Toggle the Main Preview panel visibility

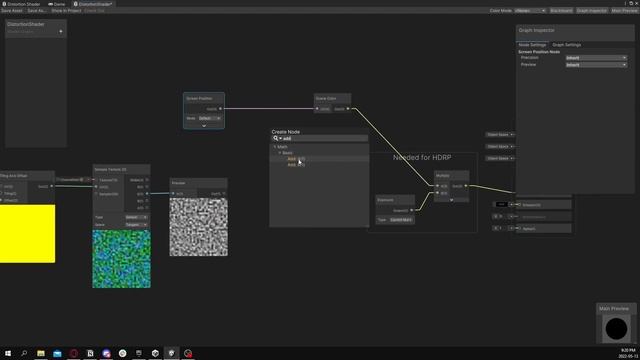pos(624,11)
